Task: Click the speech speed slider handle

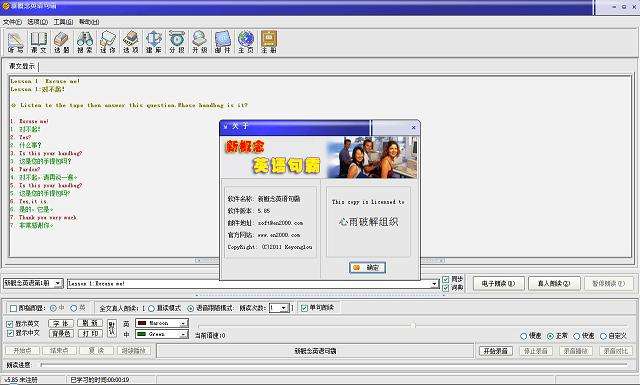Action: point(413,325)
